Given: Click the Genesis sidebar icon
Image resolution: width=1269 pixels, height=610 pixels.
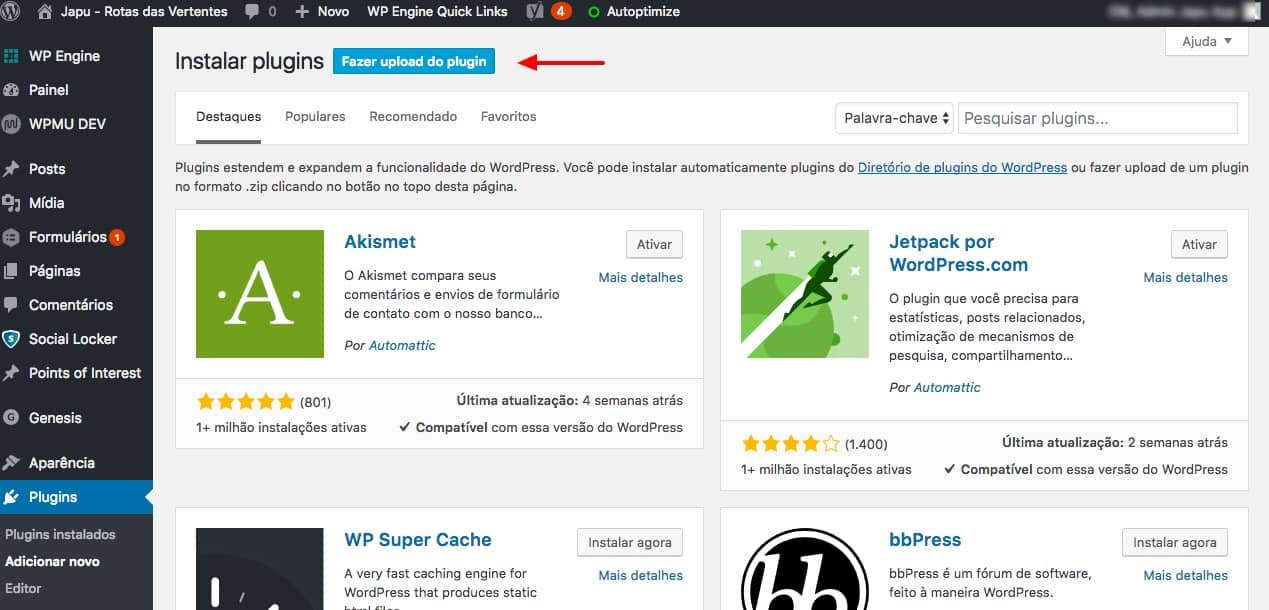Looking at the screenshot, I should [x=12, y=418].
